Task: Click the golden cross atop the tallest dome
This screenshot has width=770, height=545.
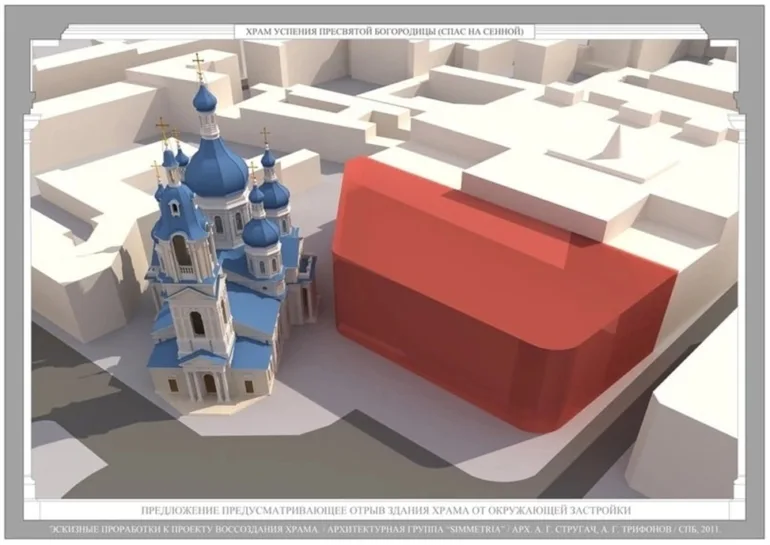Action: 198,66
